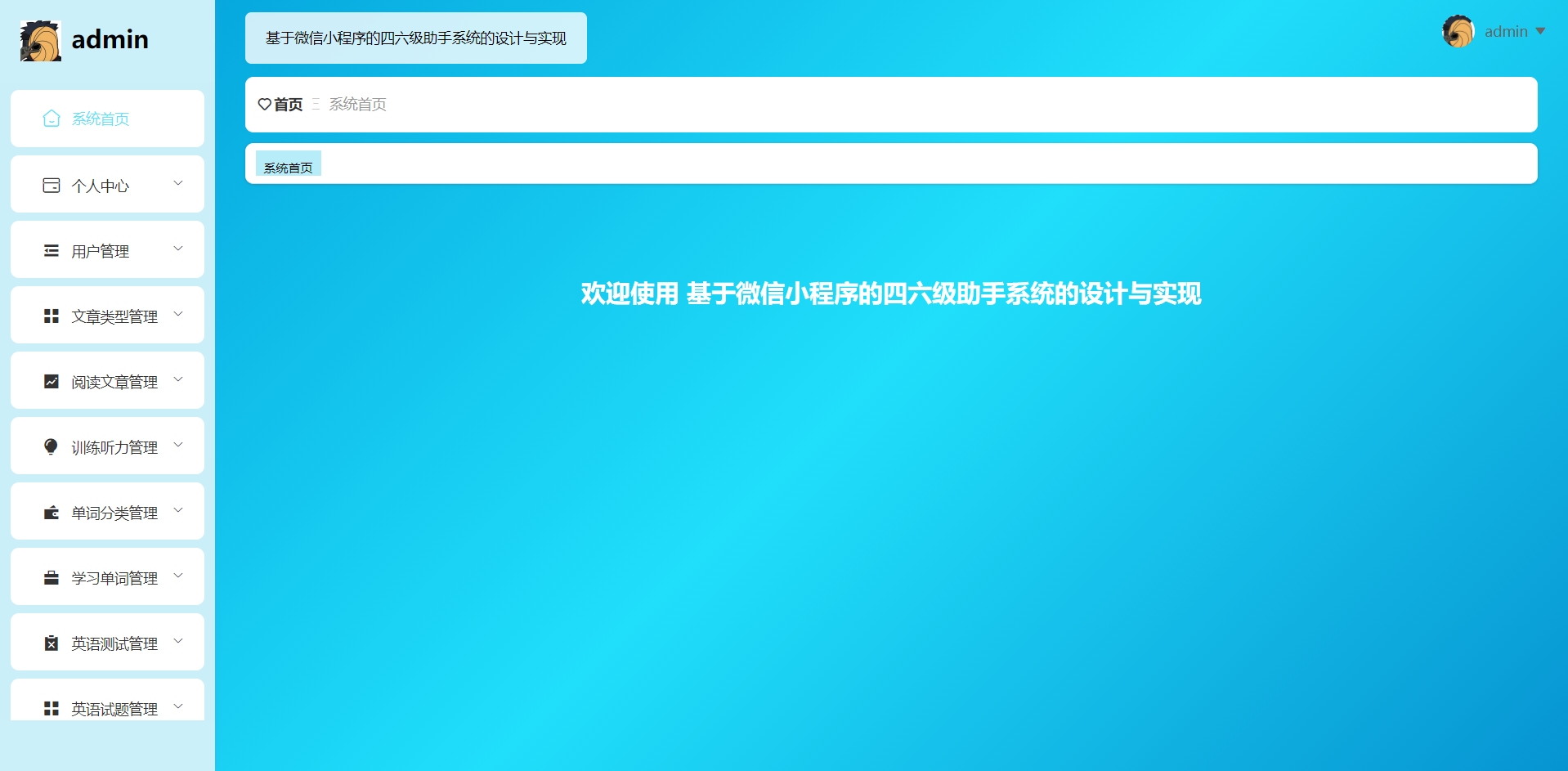Screen dimensions: 1568x771
Task: Open the 阅读文章管理 menu item
Action: [x=107, y=380]
